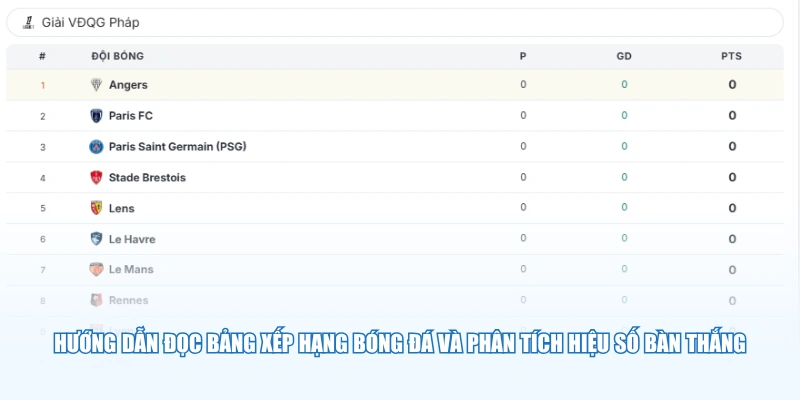800x400 pixels.
Task: Select the P value for Le Havre
Action: point(523,238)
